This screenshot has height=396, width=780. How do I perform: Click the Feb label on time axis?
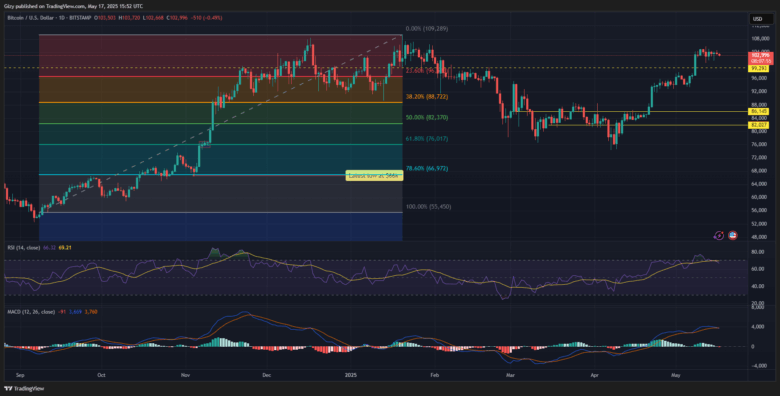[x=435, y=374]
